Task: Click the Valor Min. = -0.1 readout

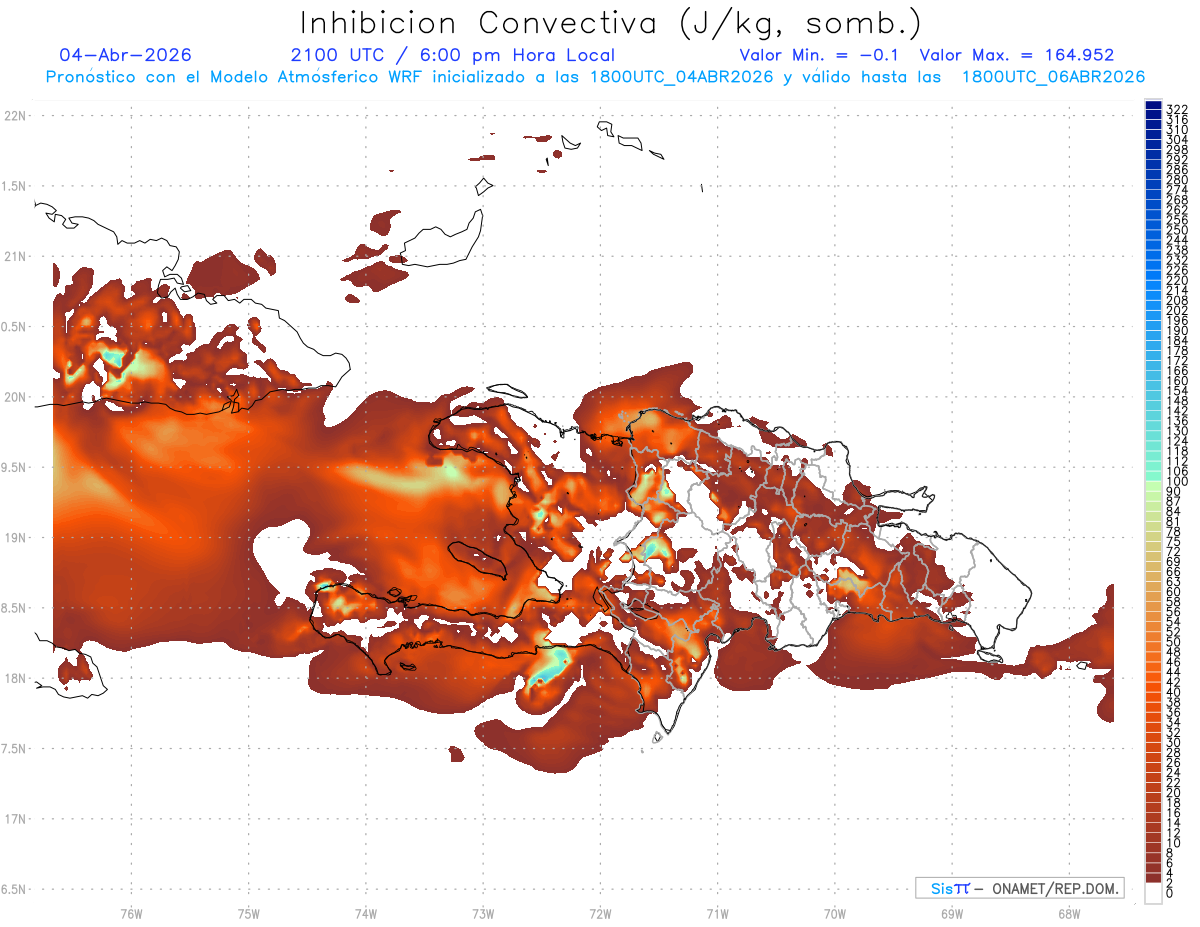Action: pyautogui.click(x=822, y=55)
